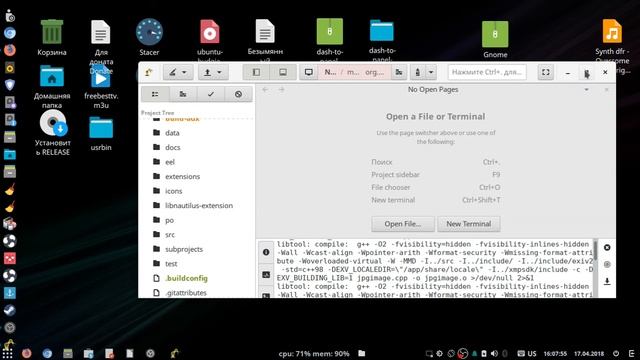Open the Gnome archive desktop icon
This screenshot has height=360, width=640.
(x=495, y=40)
